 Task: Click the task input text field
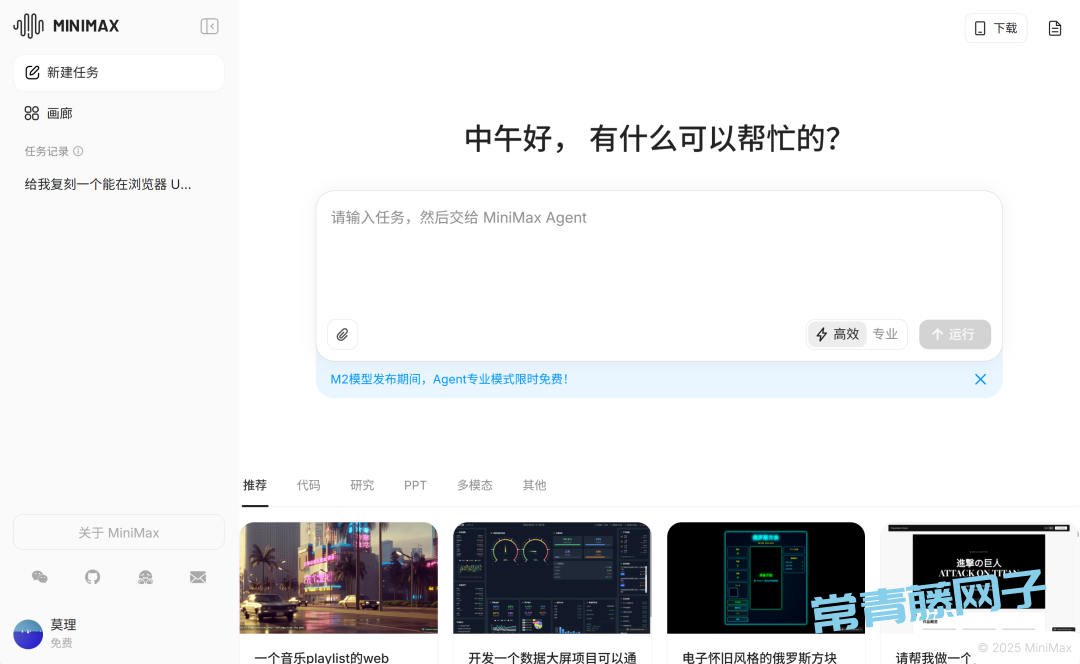(658, 255)
